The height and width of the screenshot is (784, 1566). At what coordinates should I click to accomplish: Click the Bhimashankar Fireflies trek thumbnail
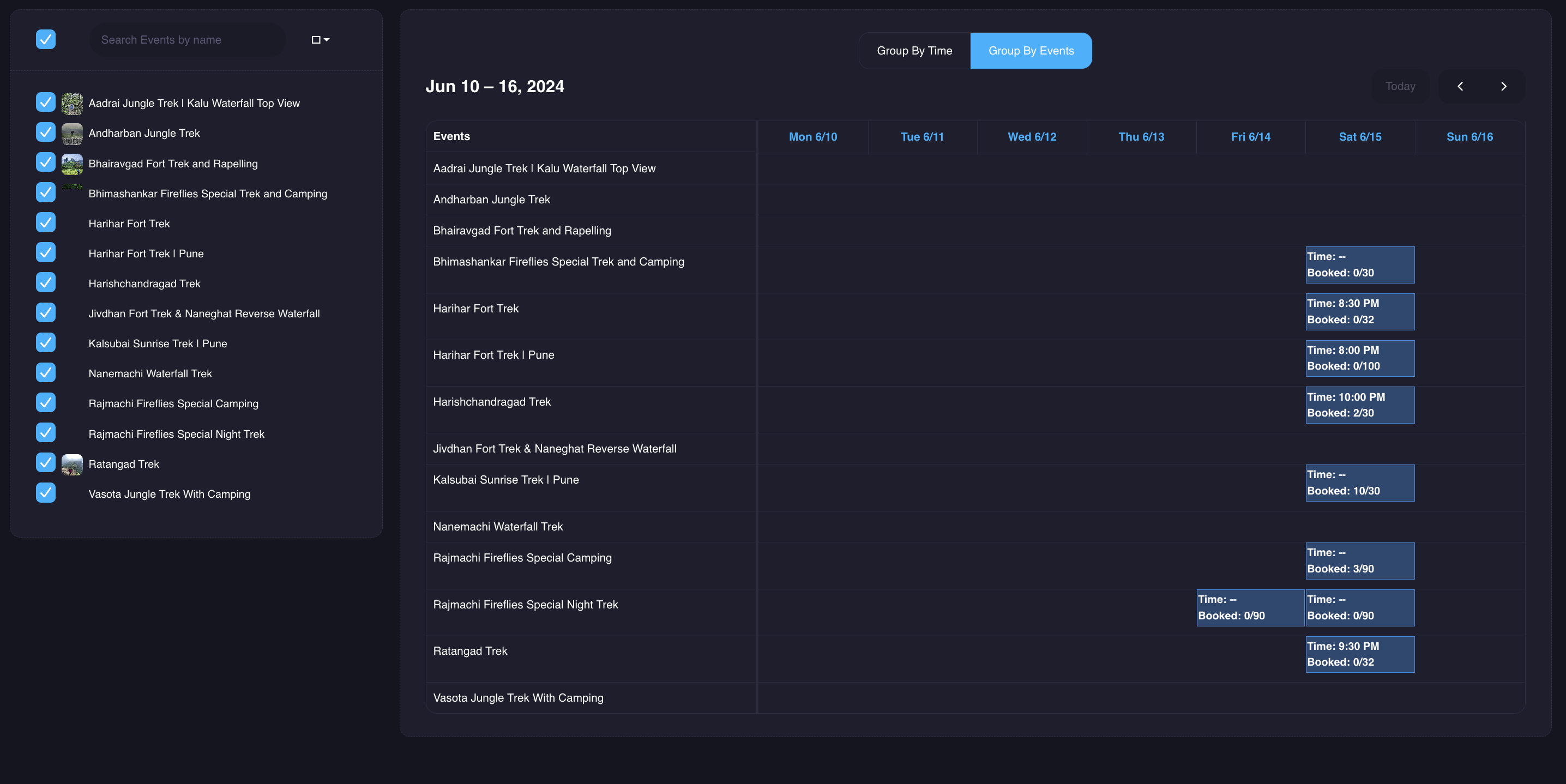tap(73, 187)
